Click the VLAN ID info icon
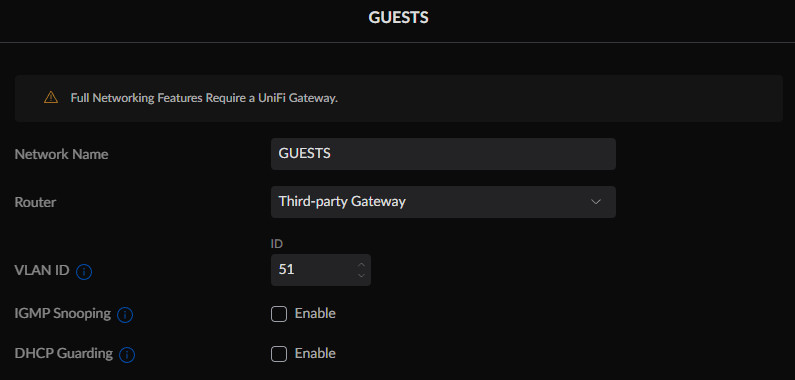 click(x=84, y=272)
